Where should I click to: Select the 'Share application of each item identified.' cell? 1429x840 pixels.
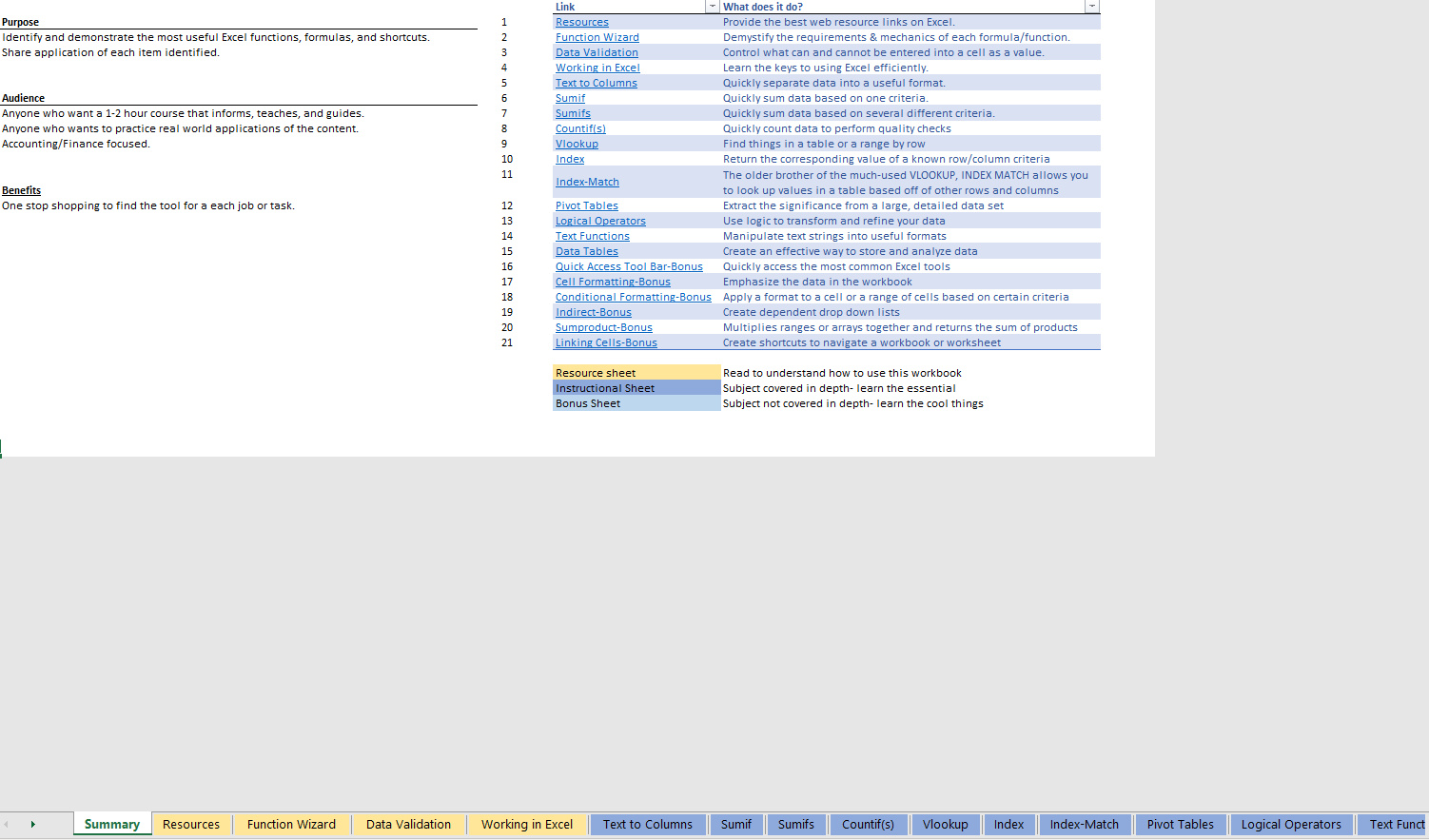tap(110, 52)
